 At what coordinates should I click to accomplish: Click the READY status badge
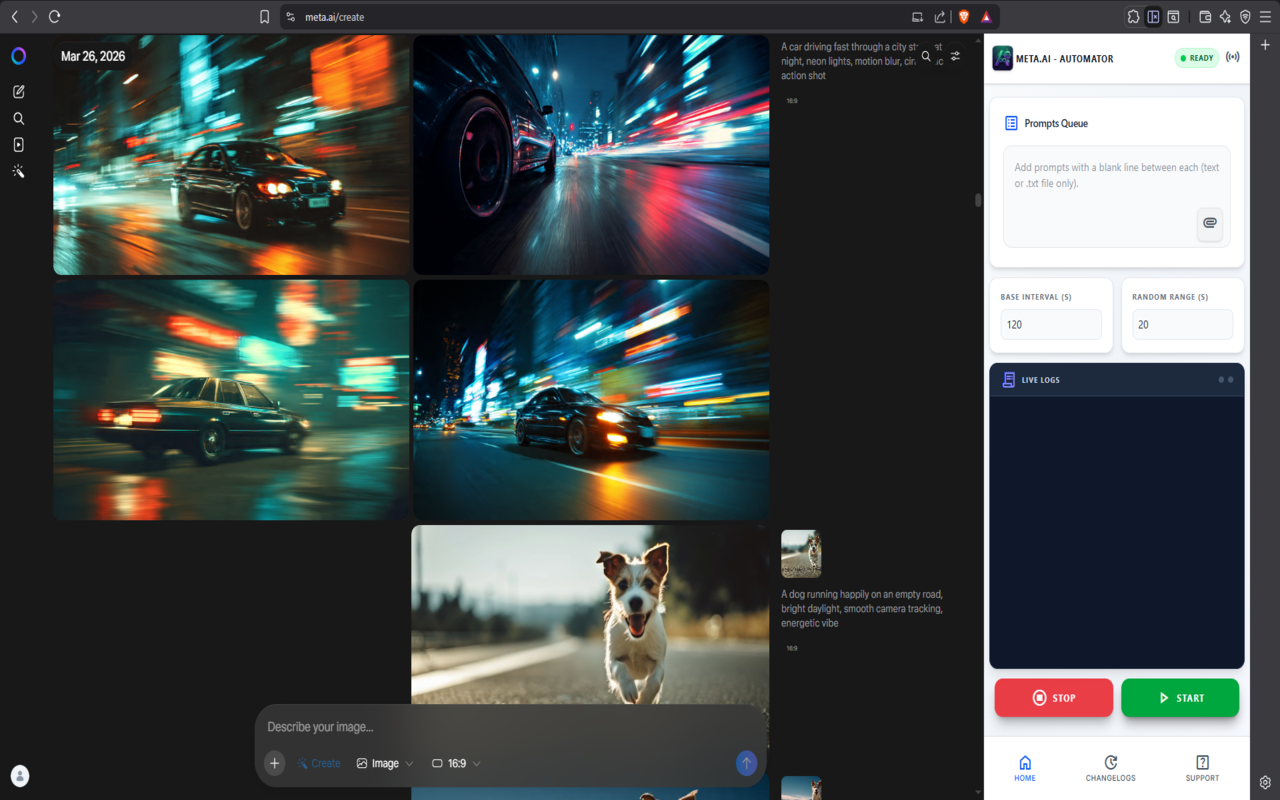tap(1197, 58)
